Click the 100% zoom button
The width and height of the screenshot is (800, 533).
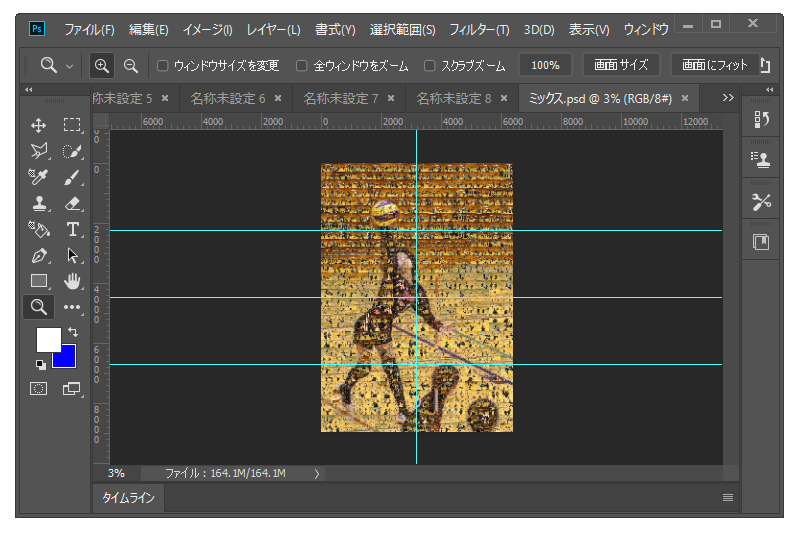(x=545, y=65)
